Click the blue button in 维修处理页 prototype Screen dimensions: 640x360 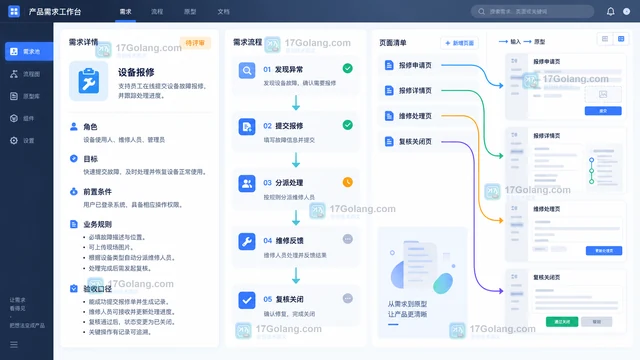tap(604, 250)
